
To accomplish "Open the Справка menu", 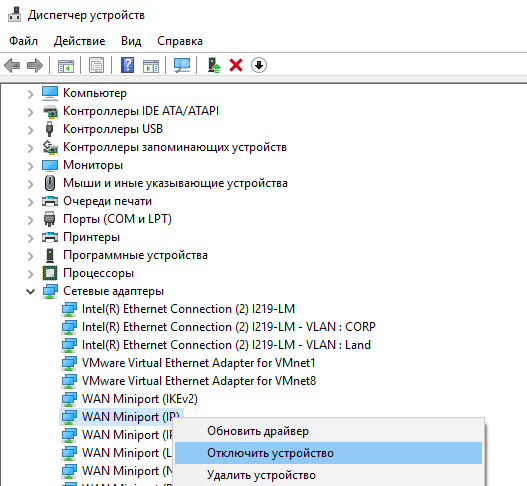I will pyautogui.click(x=180, y=41).
